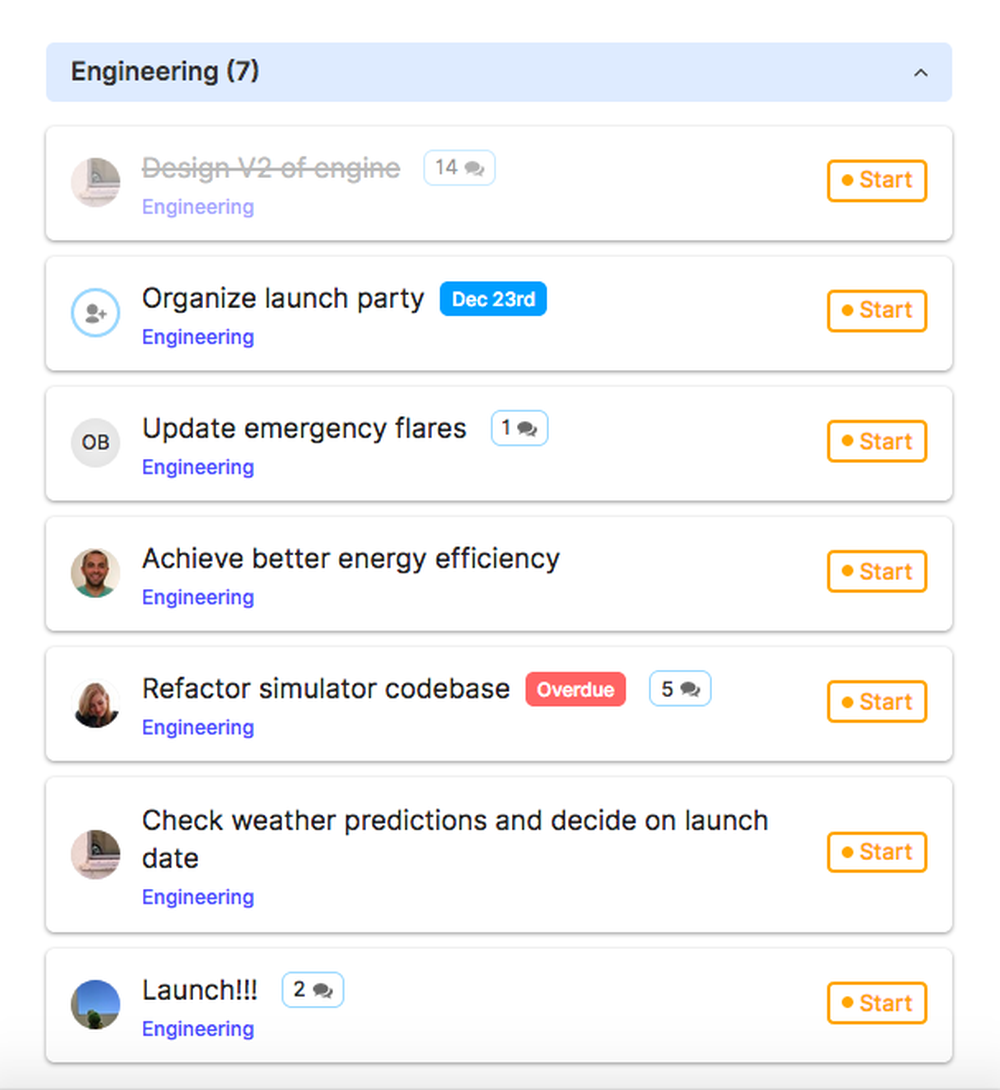The image size is (1000, 1090).
Task: Click the Dec 23rd due date badge
Action: pos(493,299)
